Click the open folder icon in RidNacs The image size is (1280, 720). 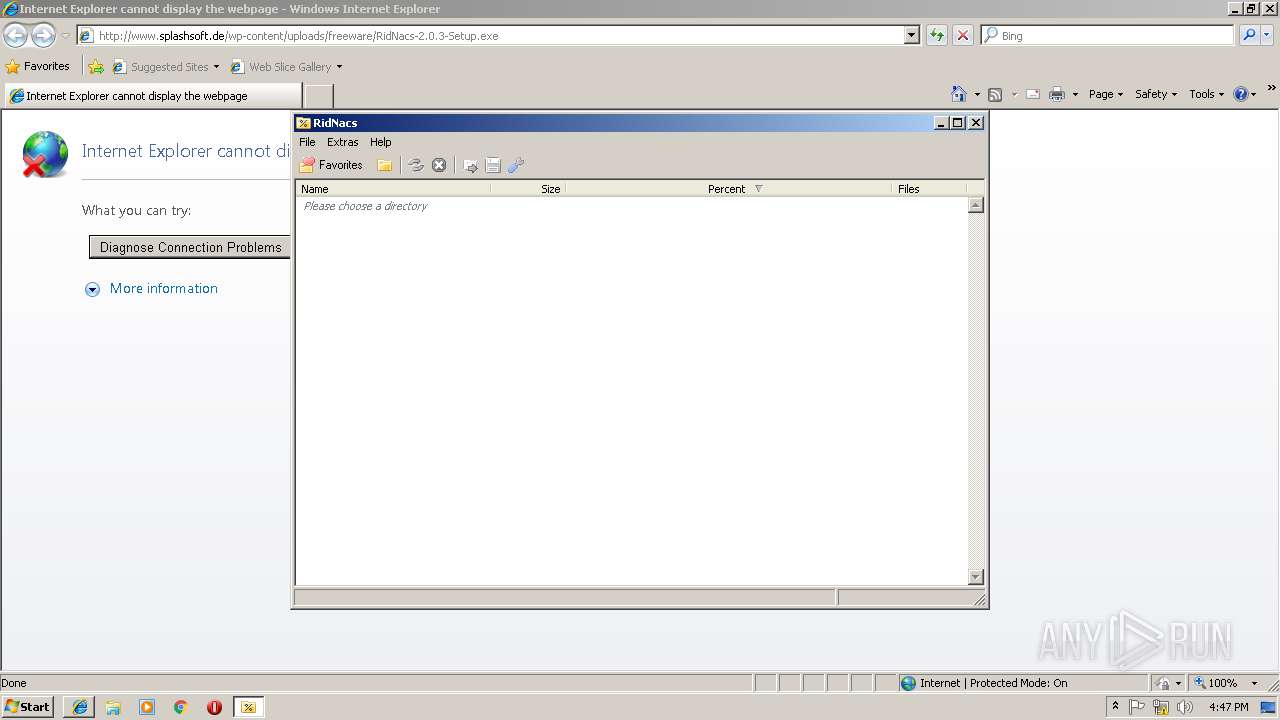[385, 165]
